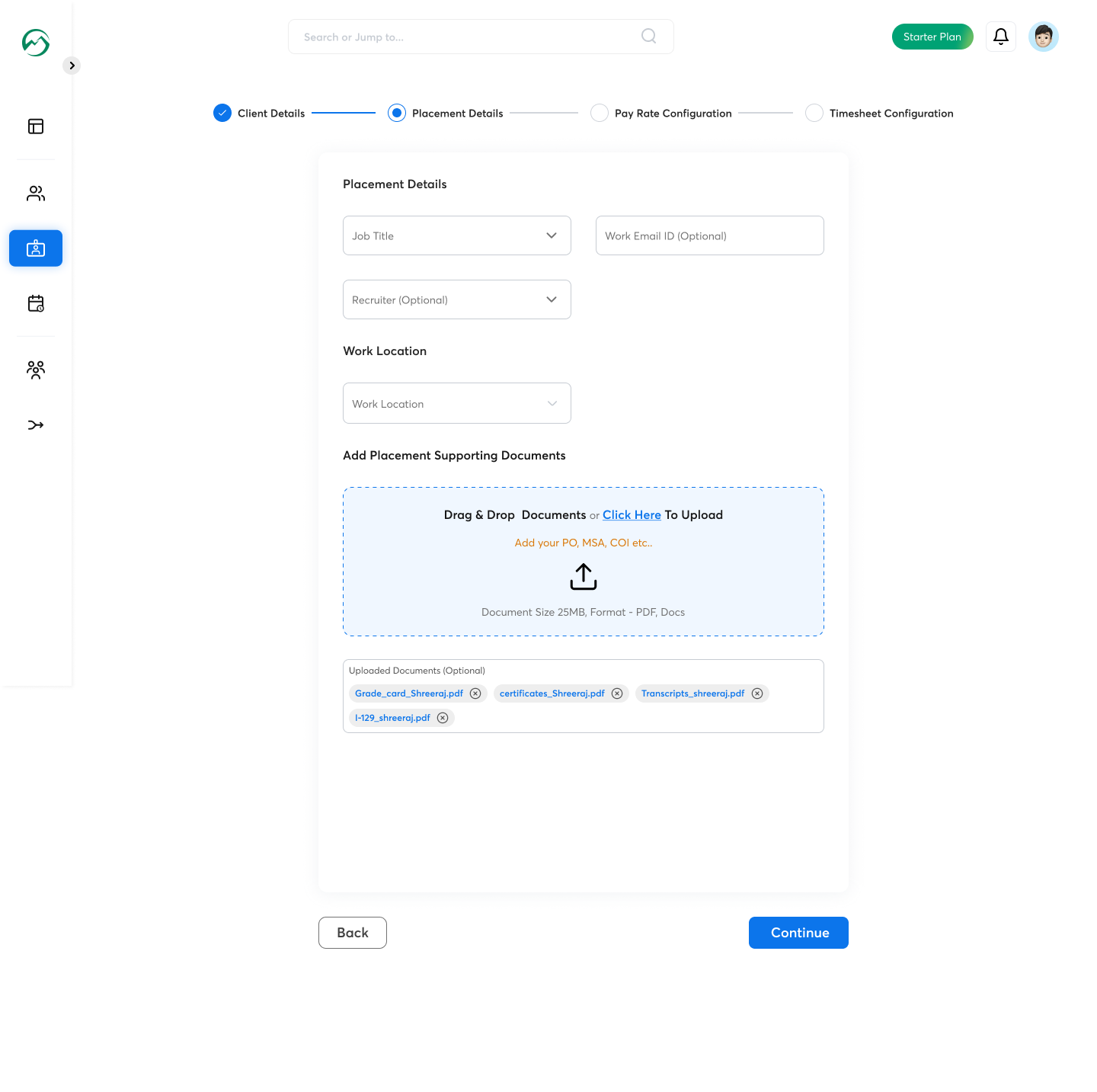Remove I-129_shreeraj.pdf from uploaded documents
The width and height of the screenshot is (1097, 1092).
443,718
